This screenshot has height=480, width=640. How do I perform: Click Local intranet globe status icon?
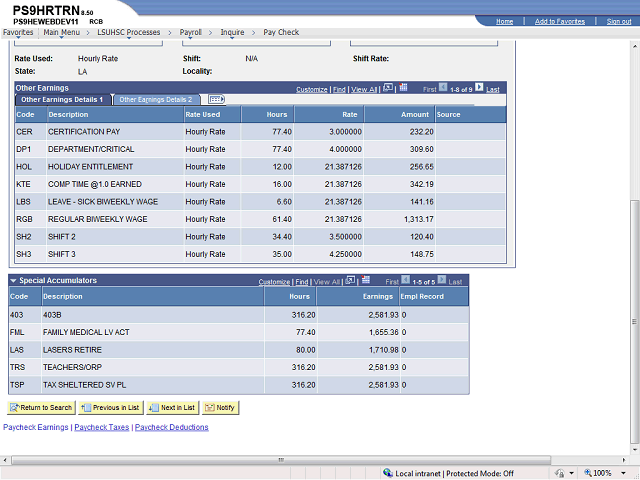pos(388,473)
